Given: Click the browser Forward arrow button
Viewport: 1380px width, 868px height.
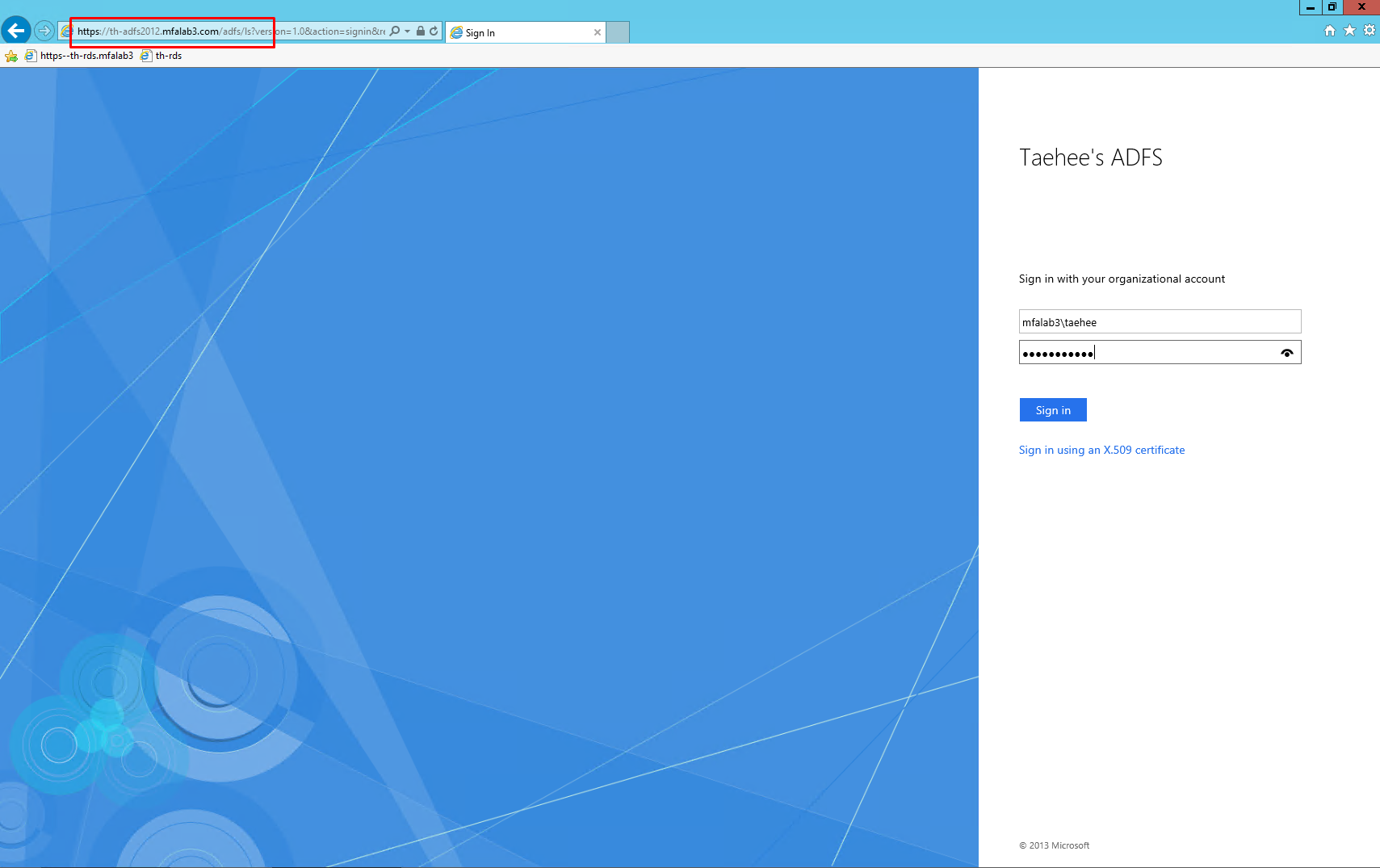Looking at the screenshot, I should pyautogui.click(x=44, y=31).
